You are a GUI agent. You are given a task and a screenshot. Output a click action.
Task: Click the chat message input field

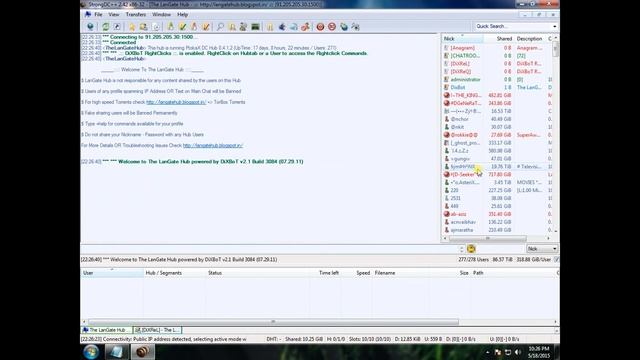pos(269,249)
